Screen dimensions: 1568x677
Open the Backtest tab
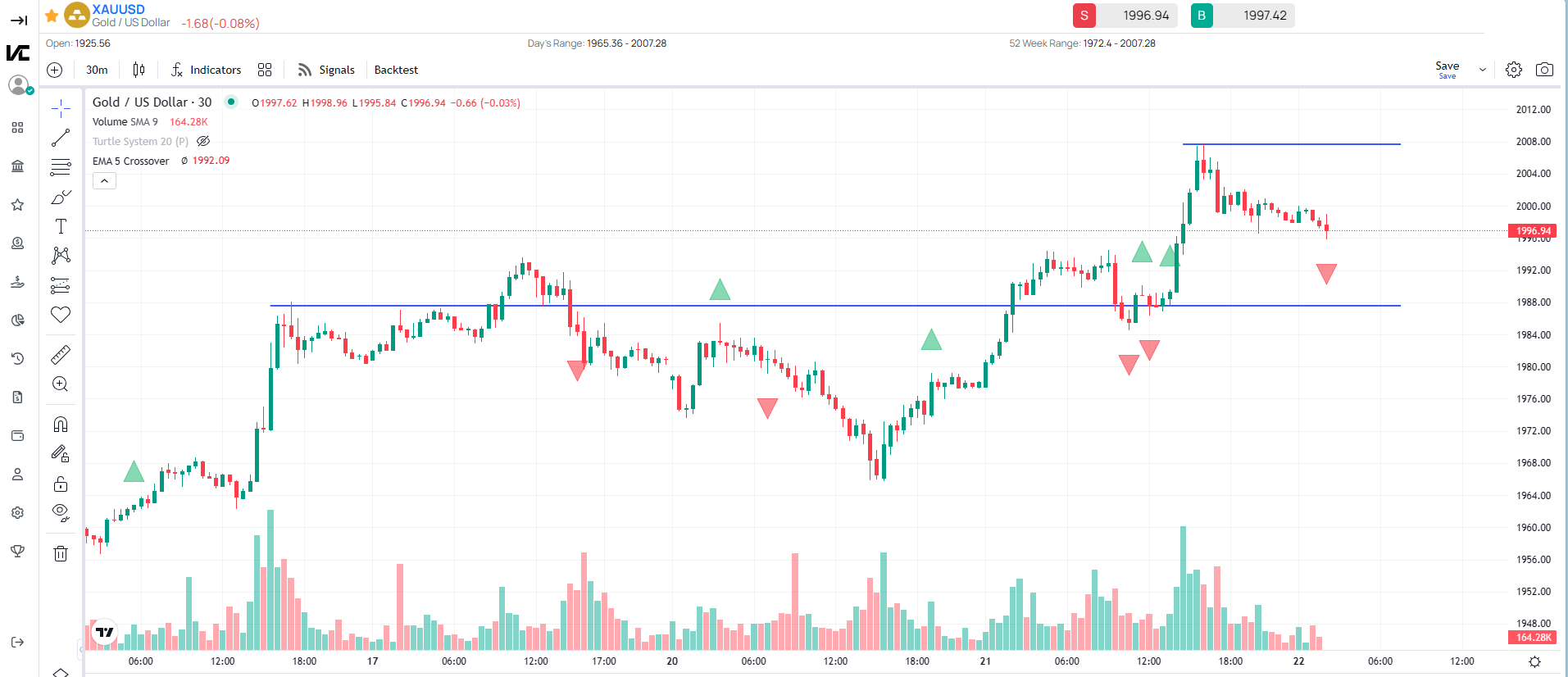point(396,70)
